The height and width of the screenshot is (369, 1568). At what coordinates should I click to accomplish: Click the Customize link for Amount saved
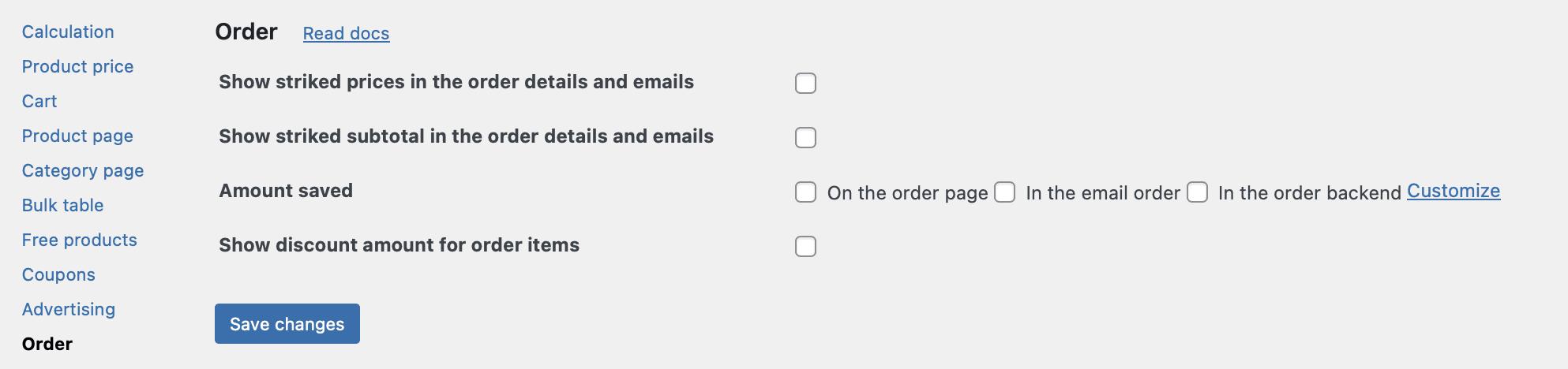click(x=1453, y=191)
